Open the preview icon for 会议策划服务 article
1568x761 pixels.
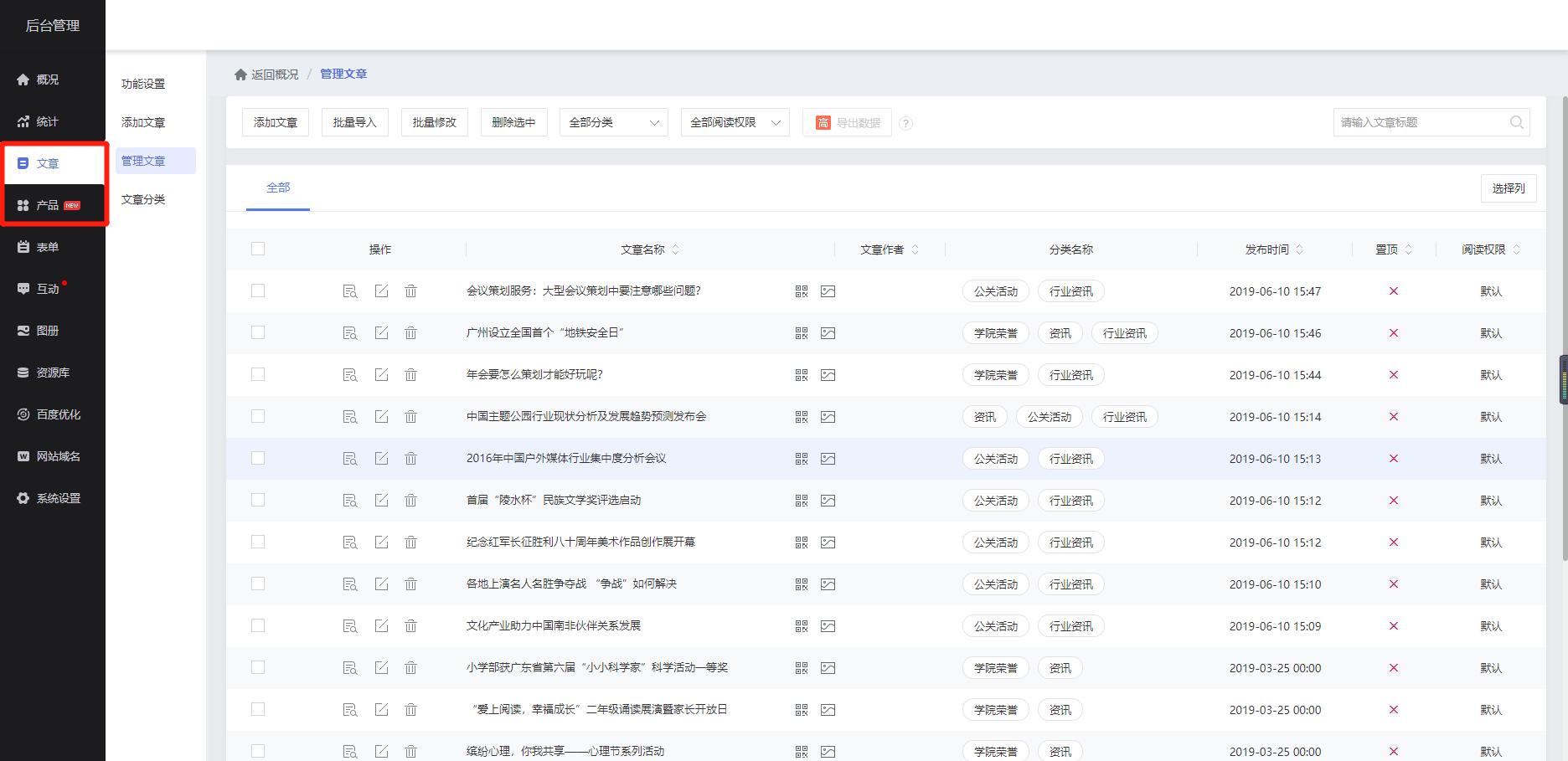[x=350, y=291]
